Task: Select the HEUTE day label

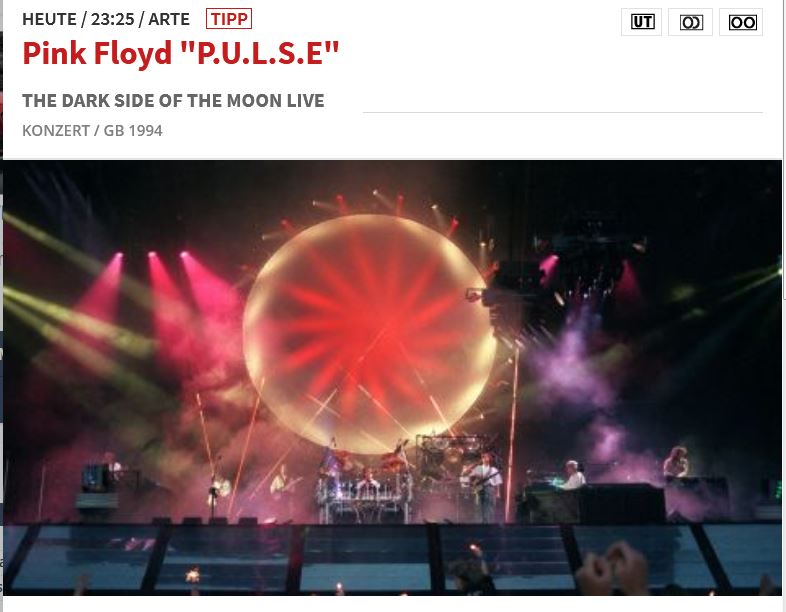Action: 49,19
